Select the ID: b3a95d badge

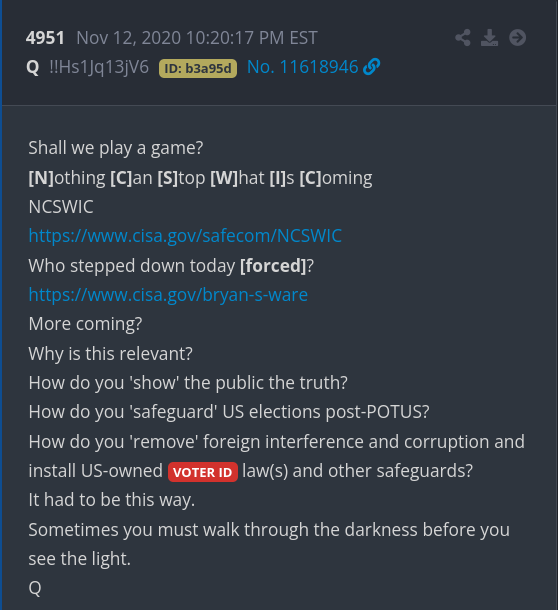pos(198,68)
